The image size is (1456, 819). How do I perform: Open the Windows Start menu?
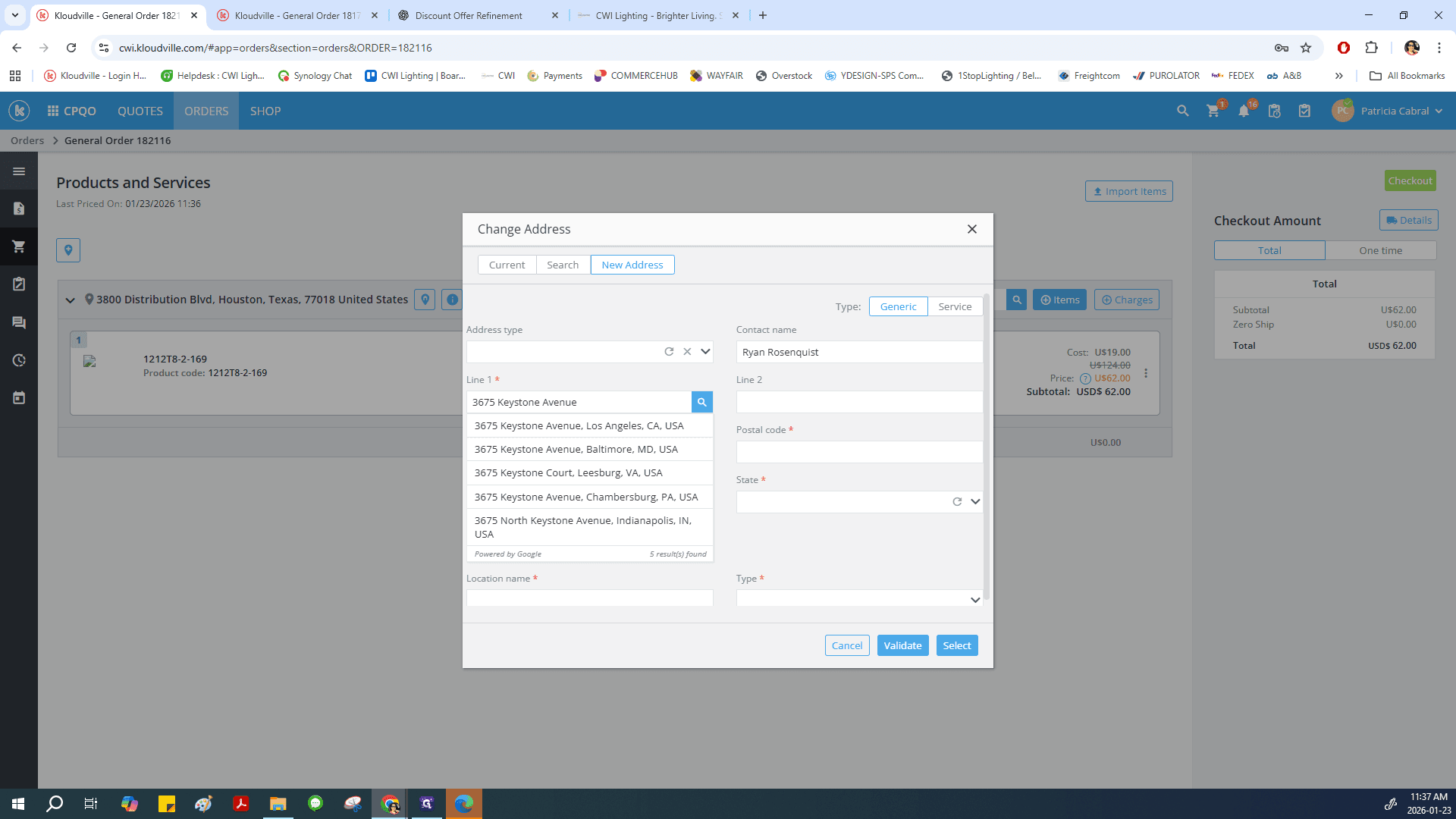(x=18, y=804)
